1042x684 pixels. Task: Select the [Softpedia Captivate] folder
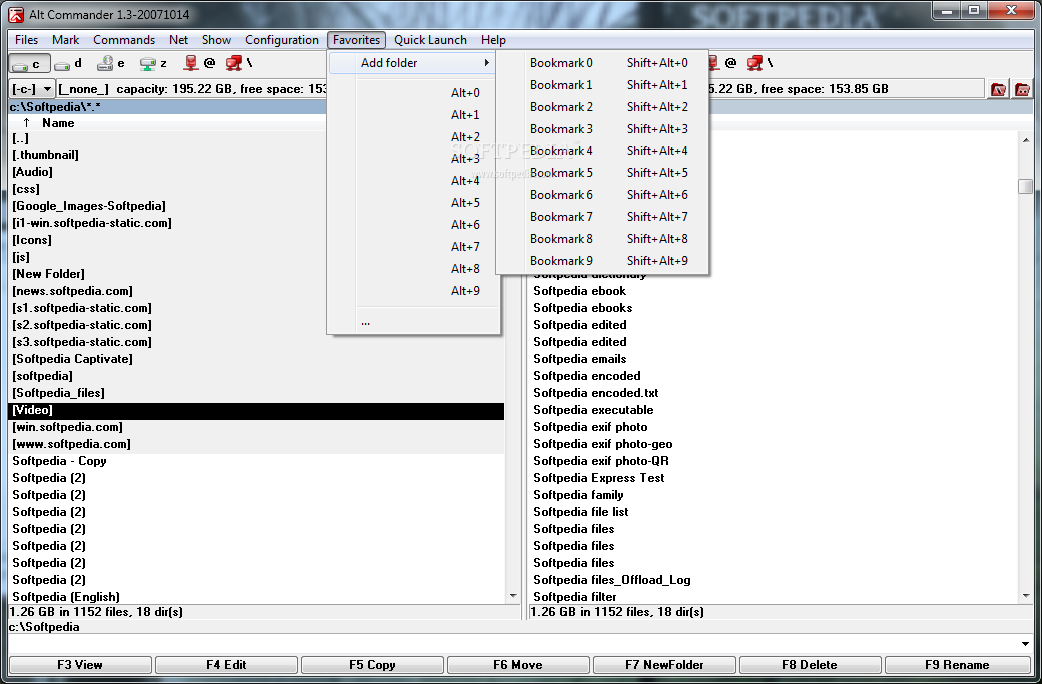tap(72, 359)
